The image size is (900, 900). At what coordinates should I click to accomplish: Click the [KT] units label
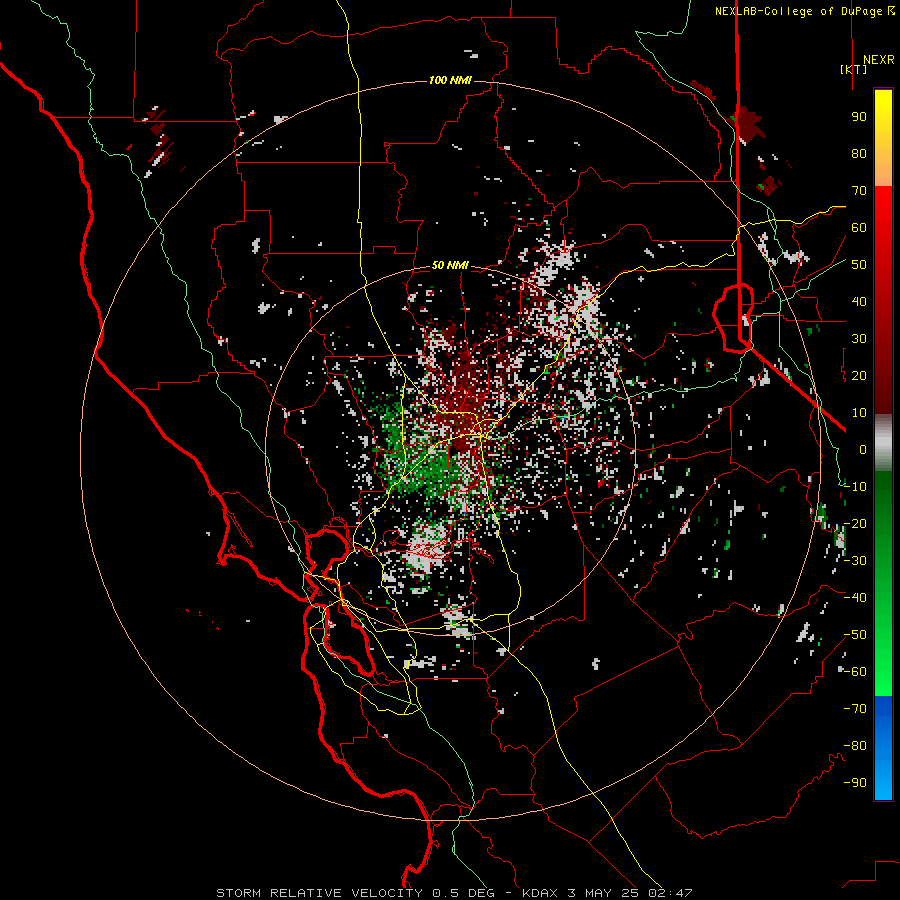854,69
